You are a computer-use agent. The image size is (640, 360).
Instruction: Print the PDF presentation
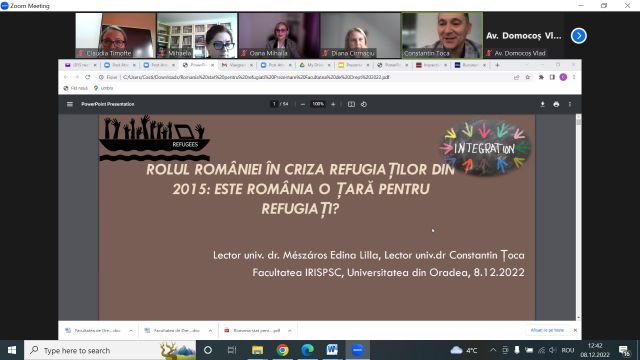click(556, 104)
